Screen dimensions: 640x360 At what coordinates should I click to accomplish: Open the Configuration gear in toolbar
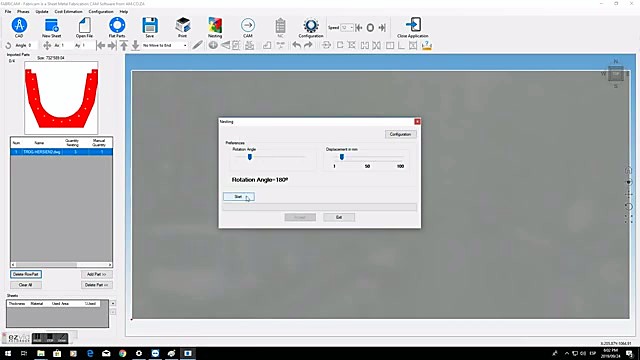point(311,26)
